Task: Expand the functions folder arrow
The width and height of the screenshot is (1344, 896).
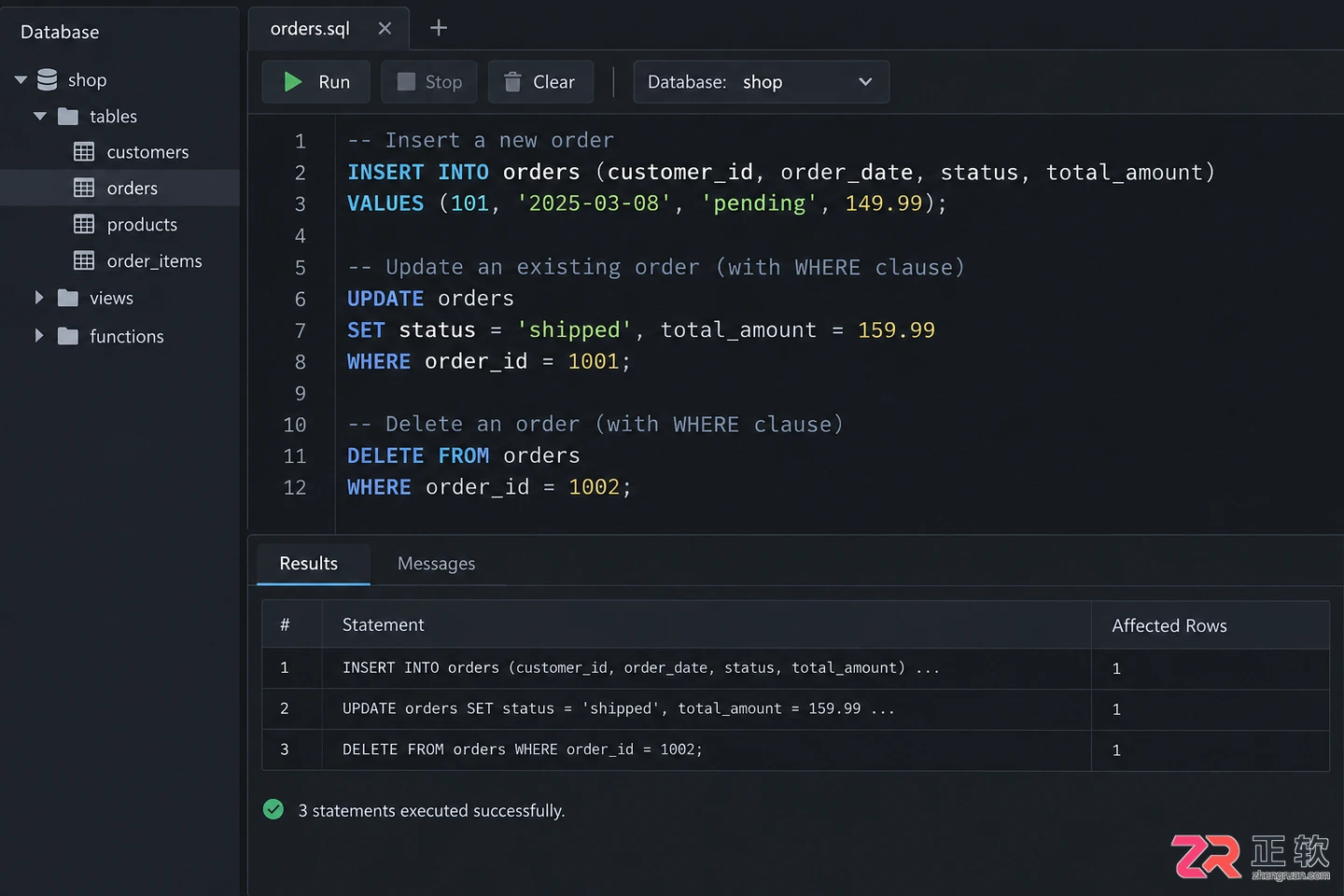Action: 39,335
